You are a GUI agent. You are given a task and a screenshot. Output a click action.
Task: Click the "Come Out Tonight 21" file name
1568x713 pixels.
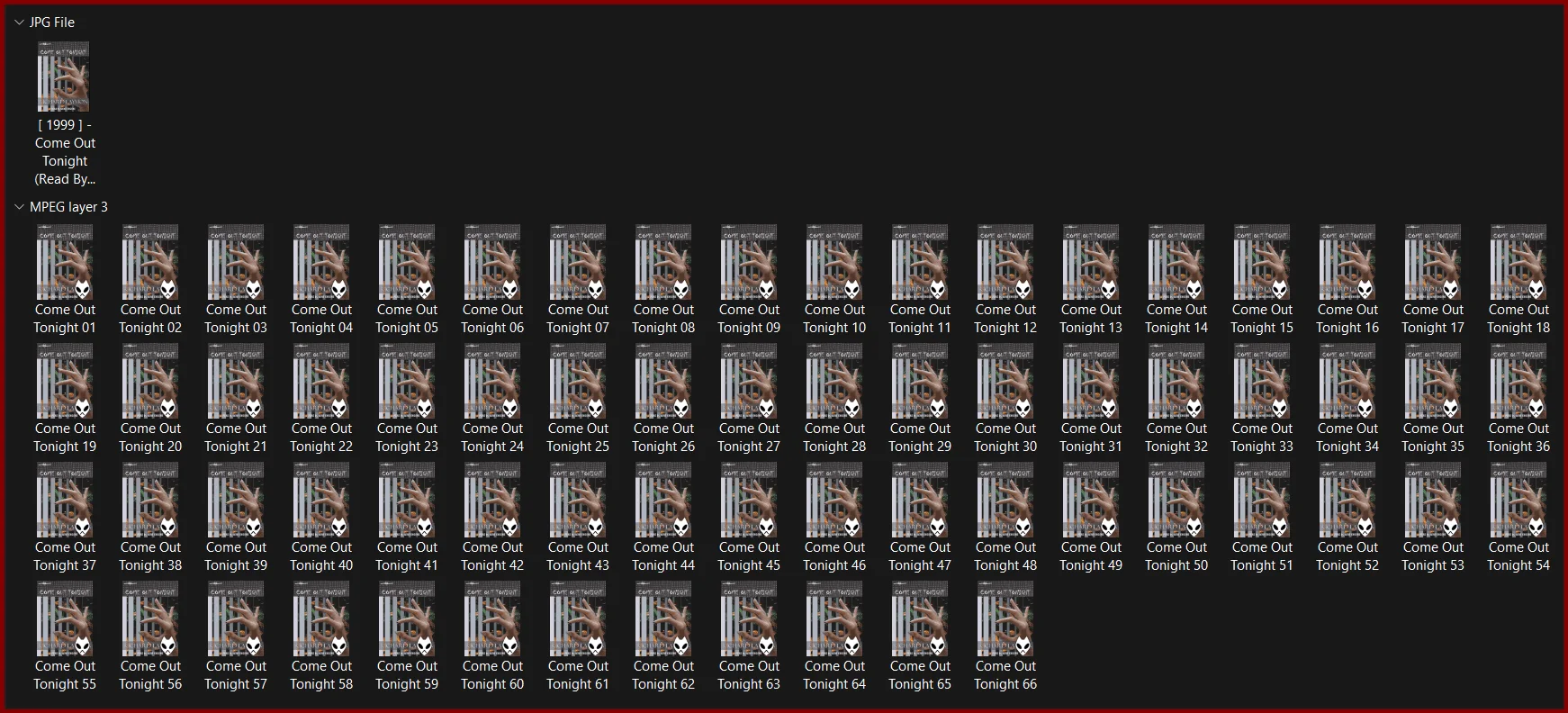point(236,438)
